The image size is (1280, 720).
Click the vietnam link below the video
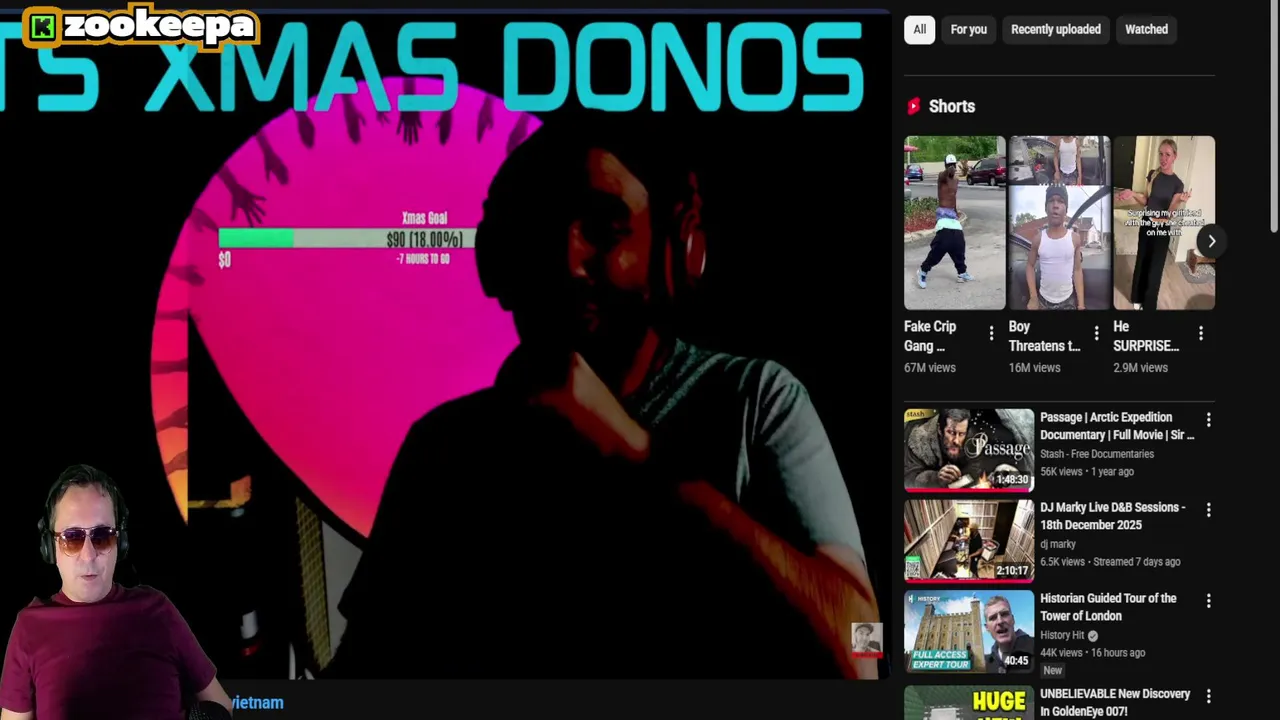(x=257, y=703)
